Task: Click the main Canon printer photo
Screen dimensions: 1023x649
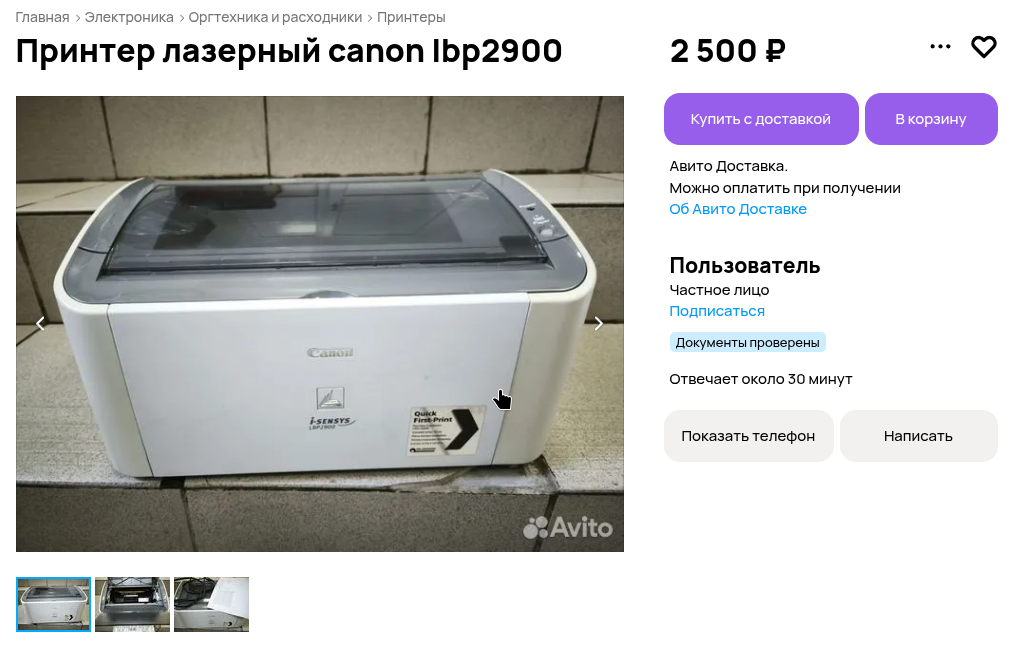Action: pyautogui.click(x=320, y=324)
